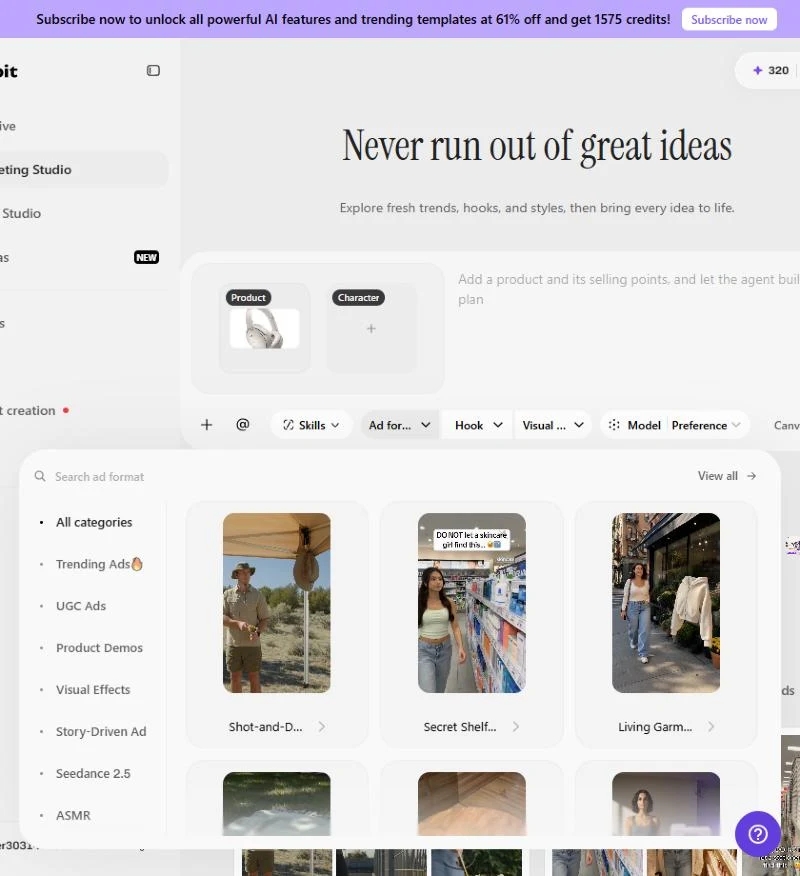800x876 pixels.
Task: Click the Product label tag
Action: click(248, 298)
